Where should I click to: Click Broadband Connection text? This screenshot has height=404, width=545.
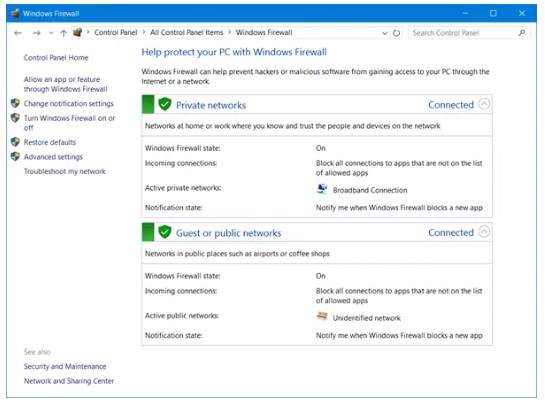pos(370,190)
